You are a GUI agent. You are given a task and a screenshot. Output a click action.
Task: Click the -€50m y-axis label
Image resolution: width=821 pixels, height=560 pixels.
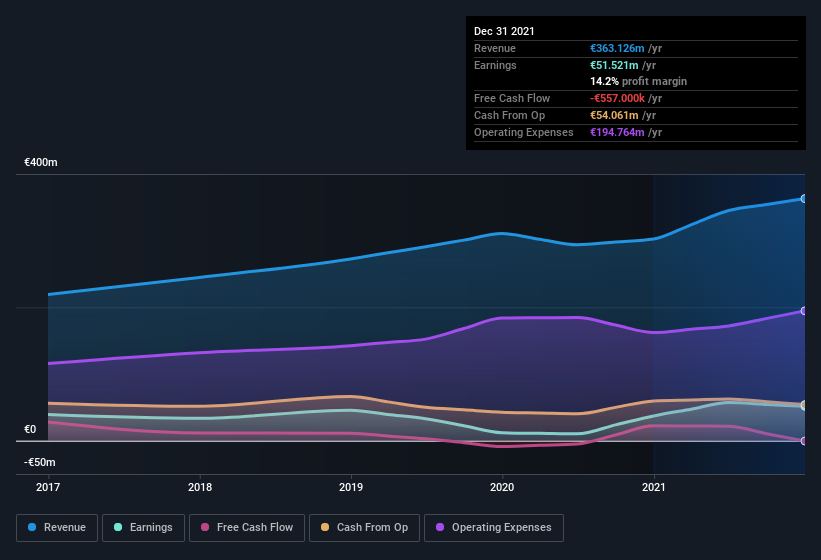click(x=40, y=462)
